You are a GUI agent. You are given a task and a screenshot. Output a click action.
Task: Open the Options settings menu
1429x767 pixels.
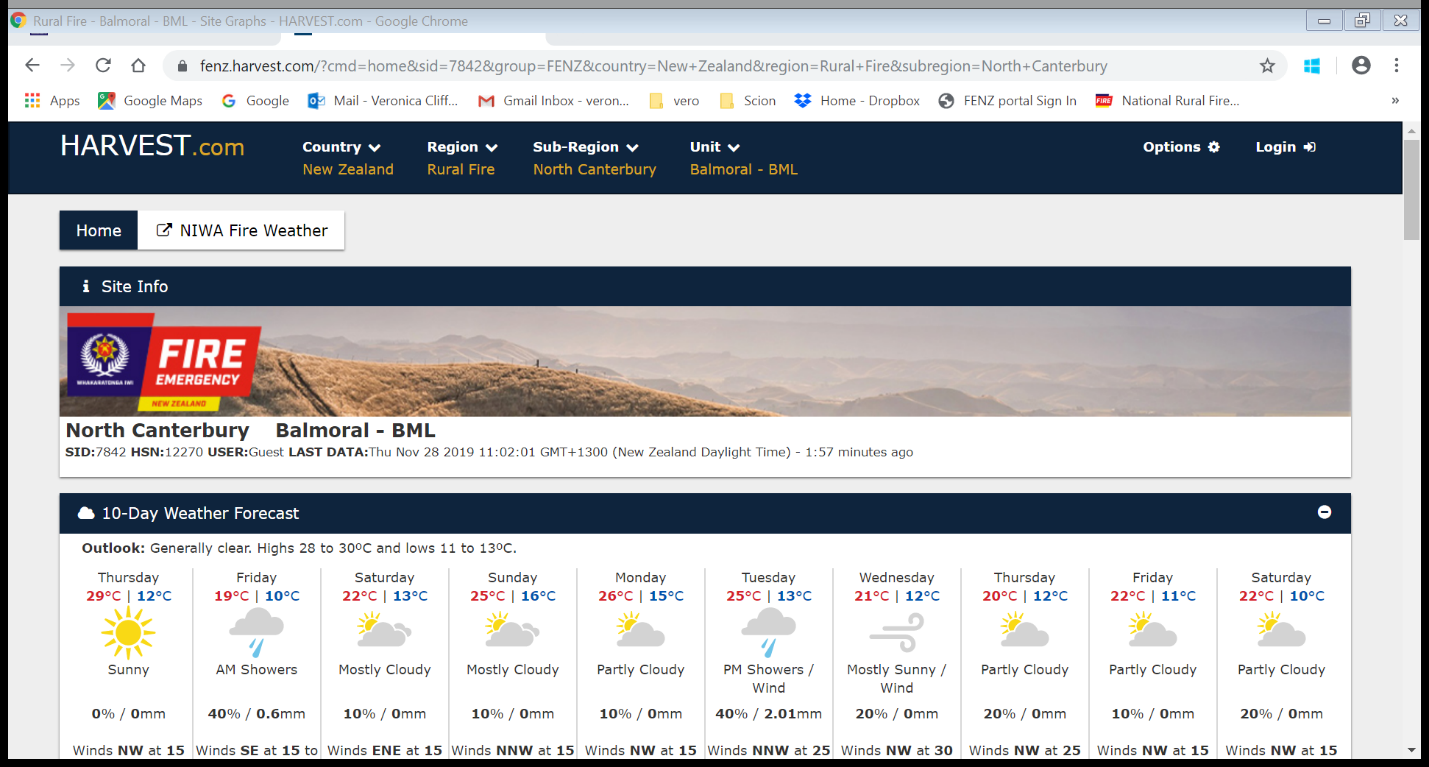[1181, 147]
